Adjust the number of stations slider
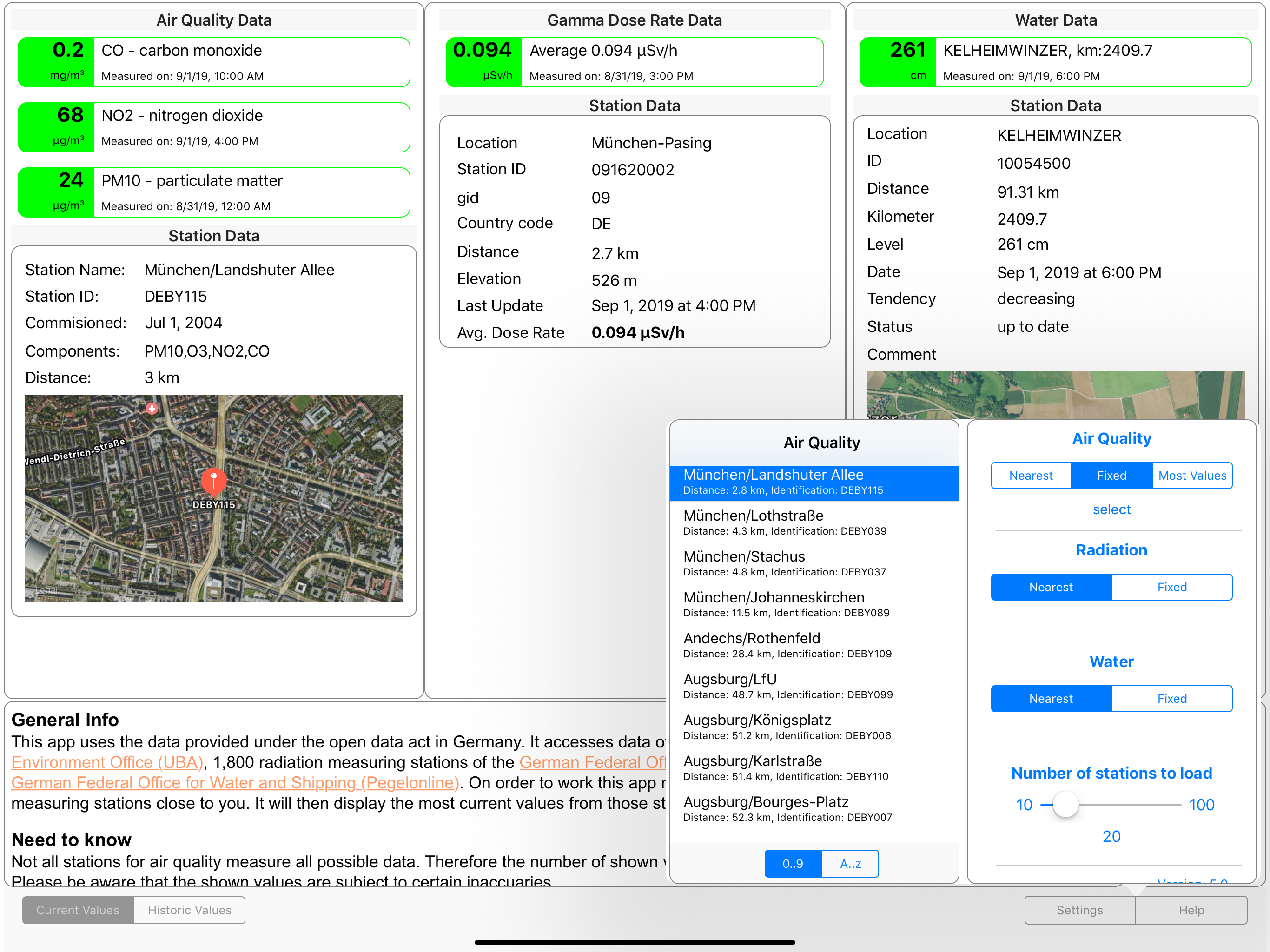Viewport: 1270px width, 952px height. coord(1065,805)
